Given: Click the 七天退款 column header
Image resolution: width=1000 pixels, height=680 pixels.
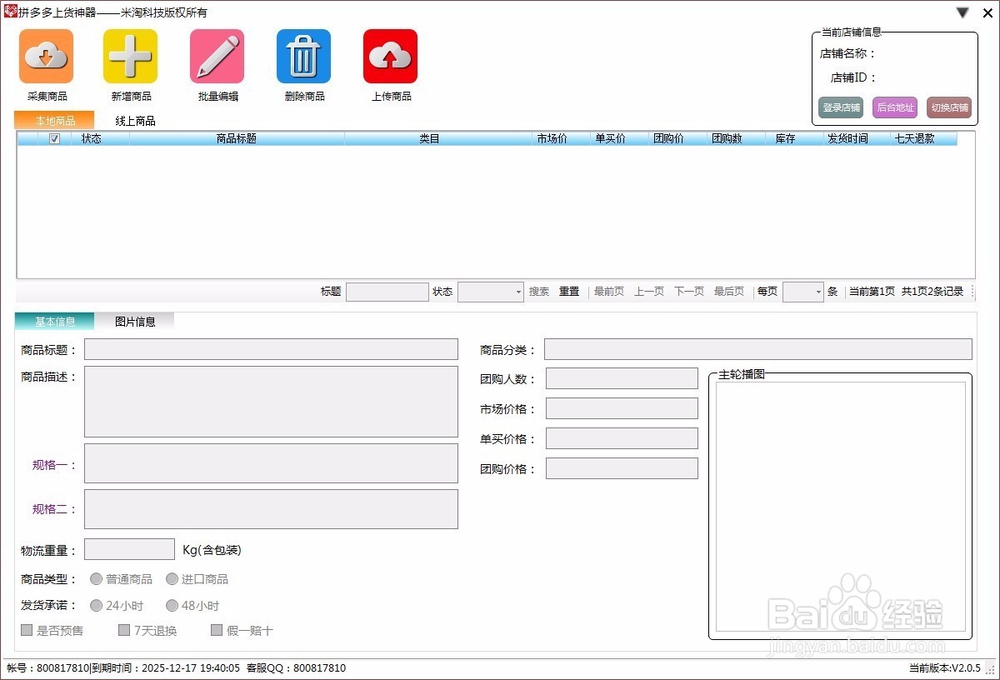Looking at the screenshot, I should click(915, 138).
